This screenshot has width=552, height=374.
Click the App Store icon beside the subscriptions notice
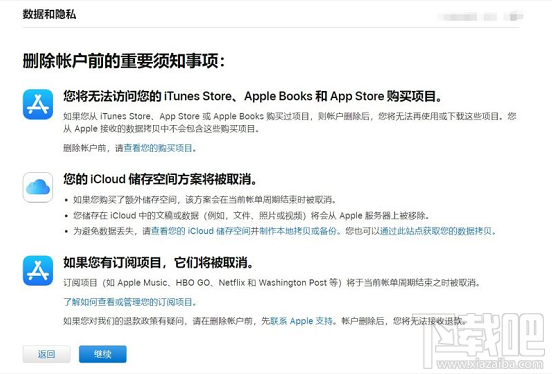coord(38,270)
